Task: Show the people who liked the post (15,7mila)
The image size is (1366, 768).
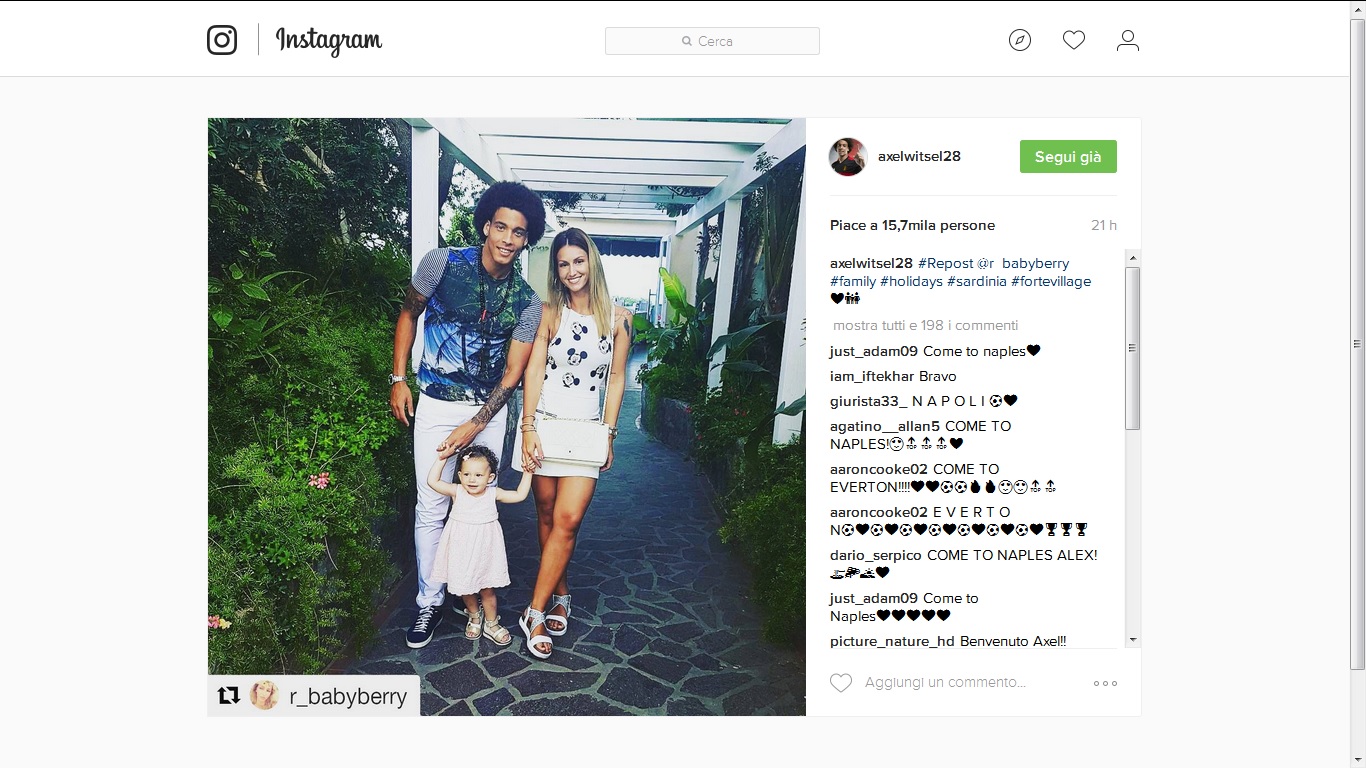Action: pos(912,225)
